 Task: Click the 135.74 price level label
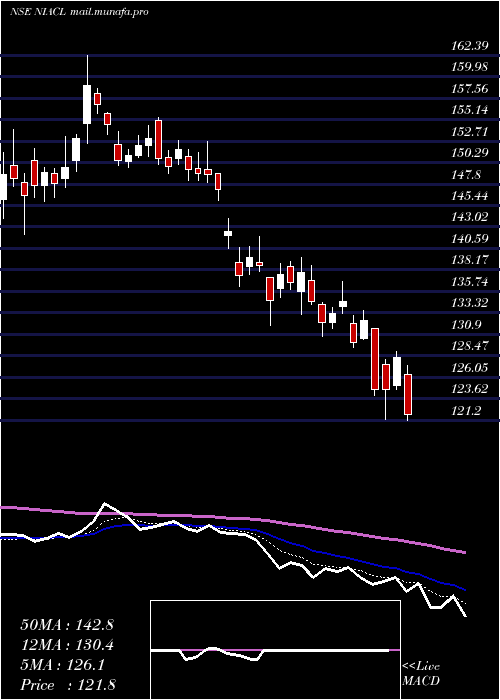tap(470, 282)
